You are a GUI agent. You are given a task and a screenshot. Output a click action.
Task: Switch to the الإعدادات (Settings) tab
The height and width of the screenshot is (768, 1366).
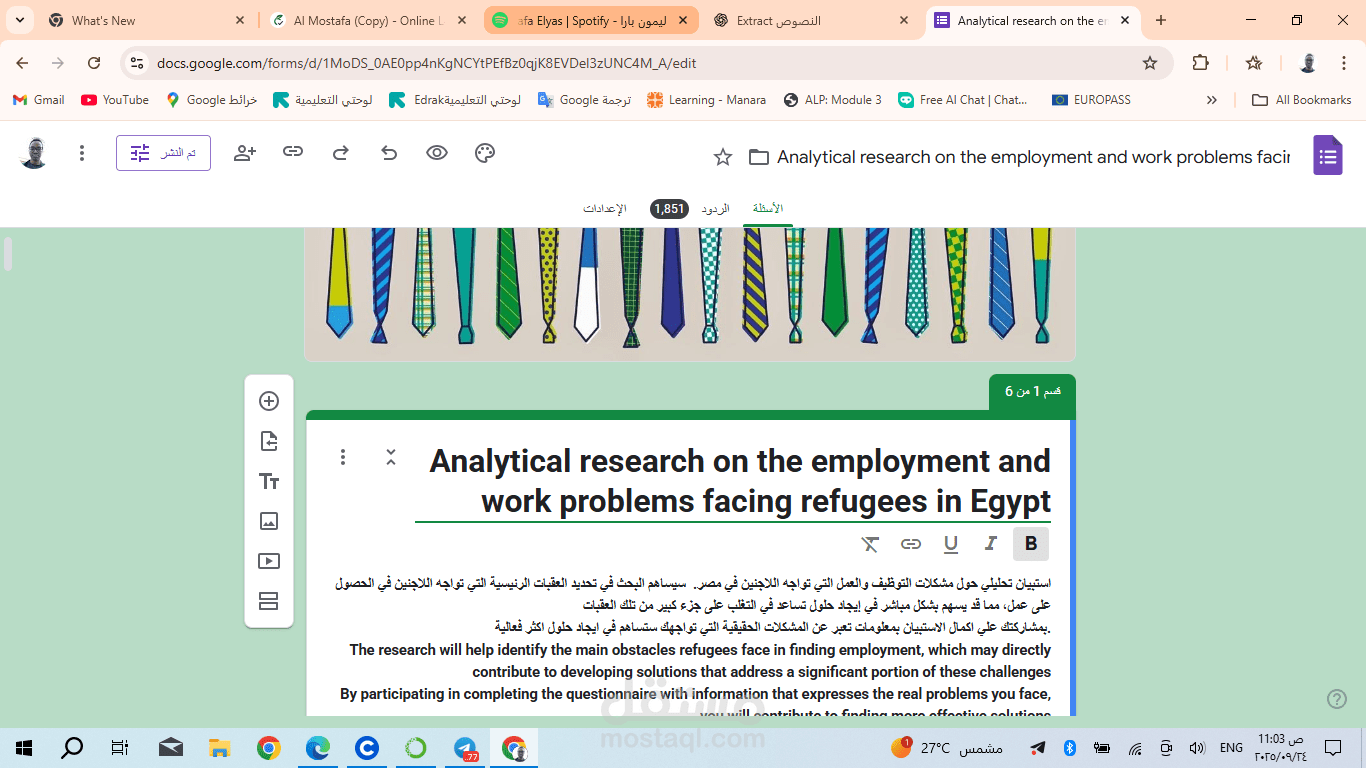tap(605, 209)
